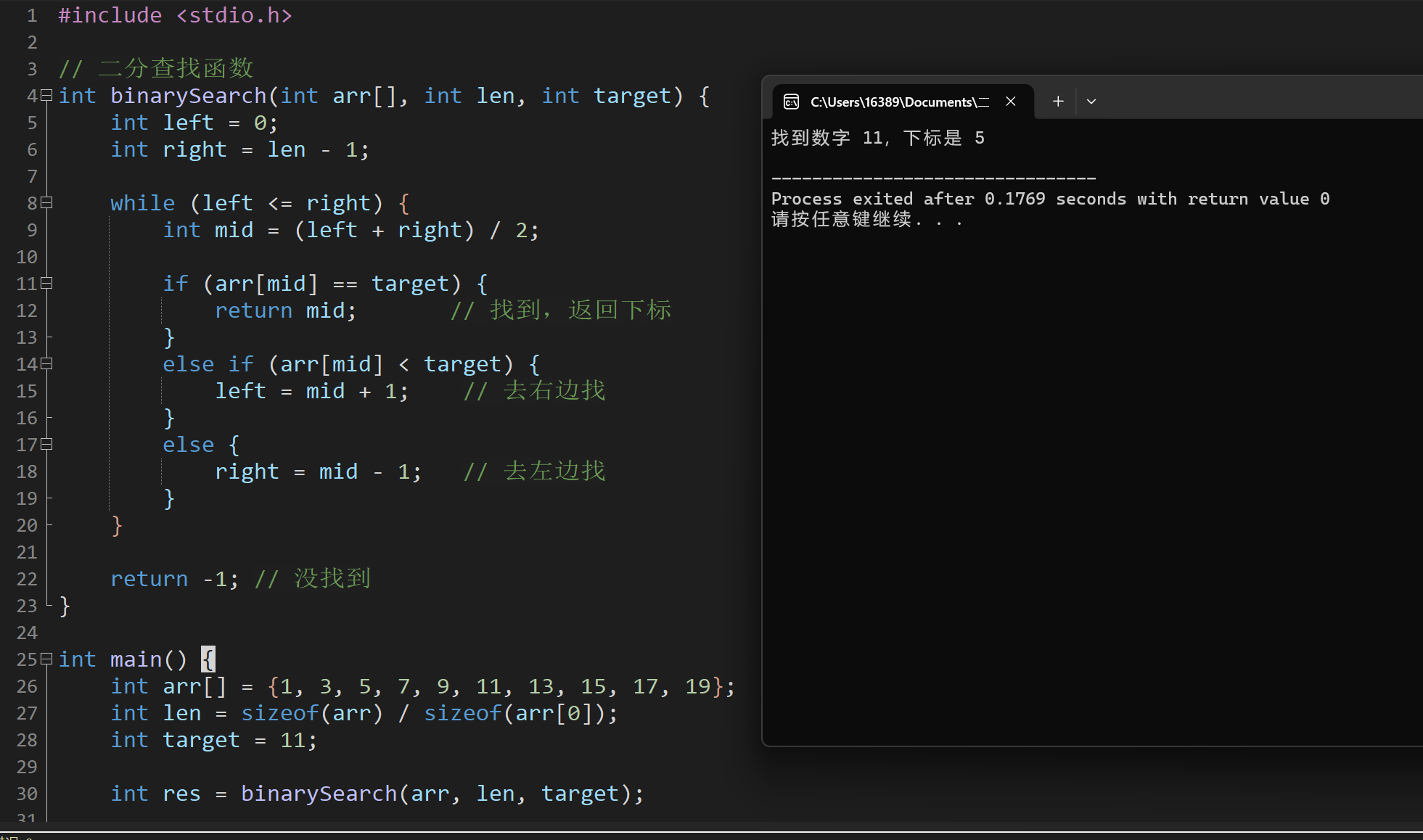This screenshot has width=1423, height=840.
Task: Click the highlighted brace after main()
Action: (x=208, y=659)
